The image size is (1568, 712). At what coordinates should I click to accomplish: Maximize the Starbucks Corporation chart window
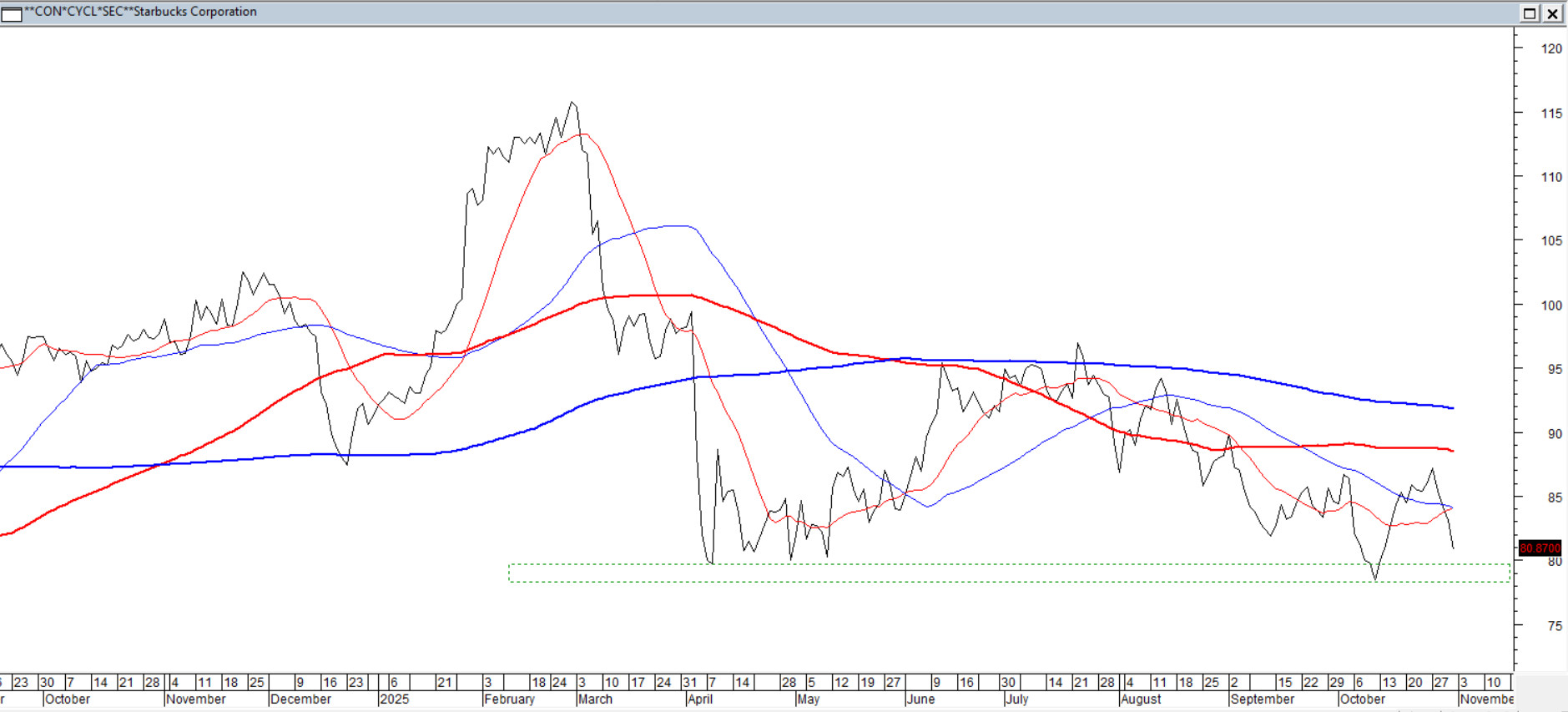point(1530,13)
